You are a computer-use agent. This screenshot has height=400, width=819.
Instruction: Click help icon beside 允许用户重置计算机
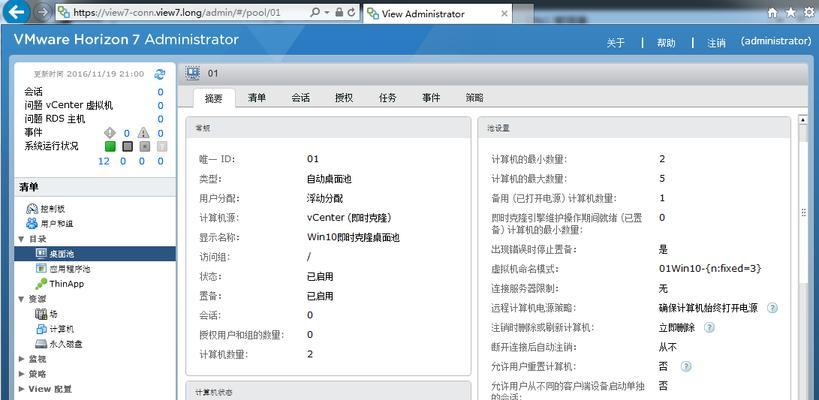pyautogui.click(x=686, y=367)
